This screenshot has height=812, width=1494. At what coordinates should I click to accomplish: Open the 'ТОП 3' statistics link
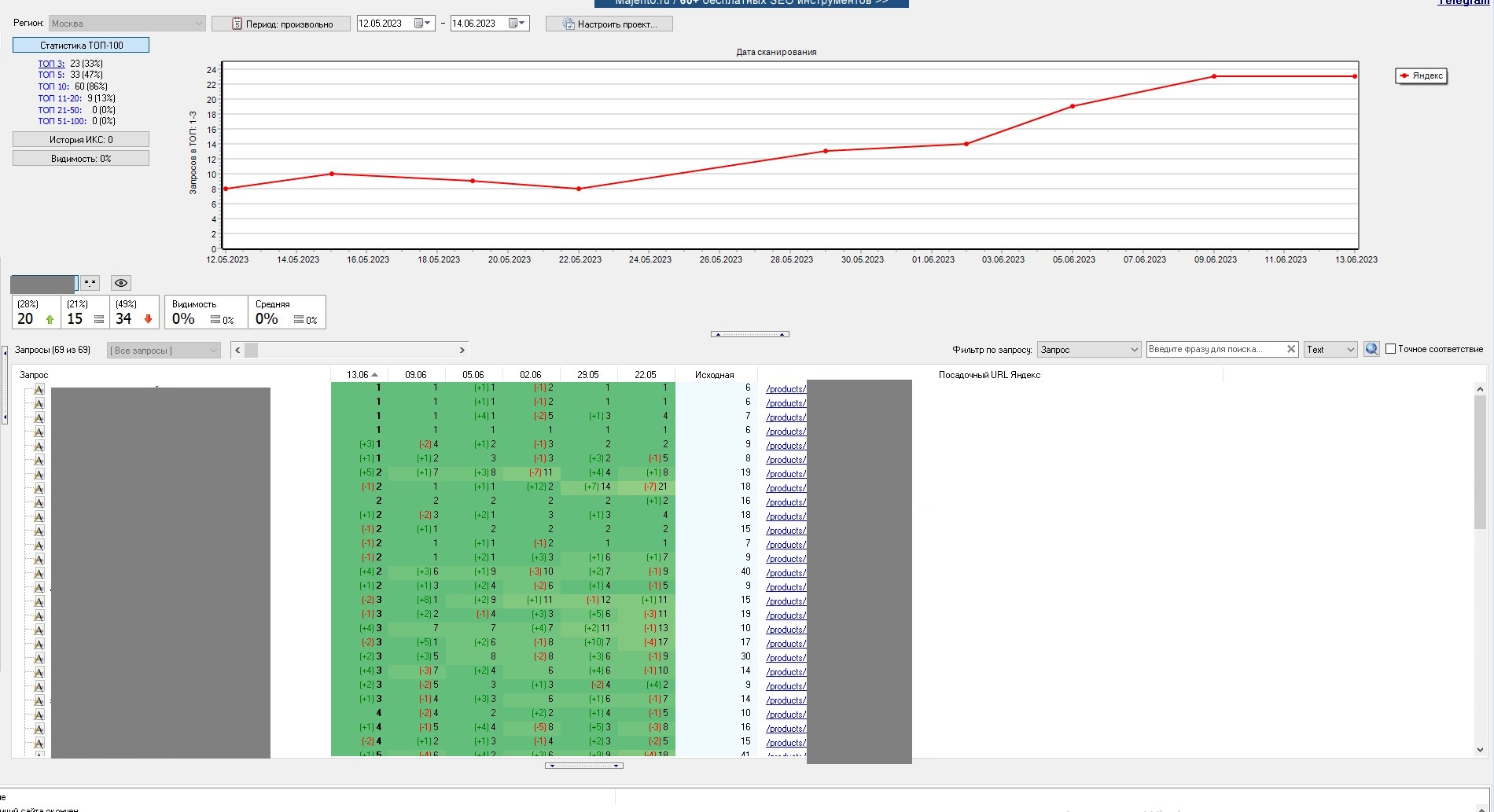point(51,64)
